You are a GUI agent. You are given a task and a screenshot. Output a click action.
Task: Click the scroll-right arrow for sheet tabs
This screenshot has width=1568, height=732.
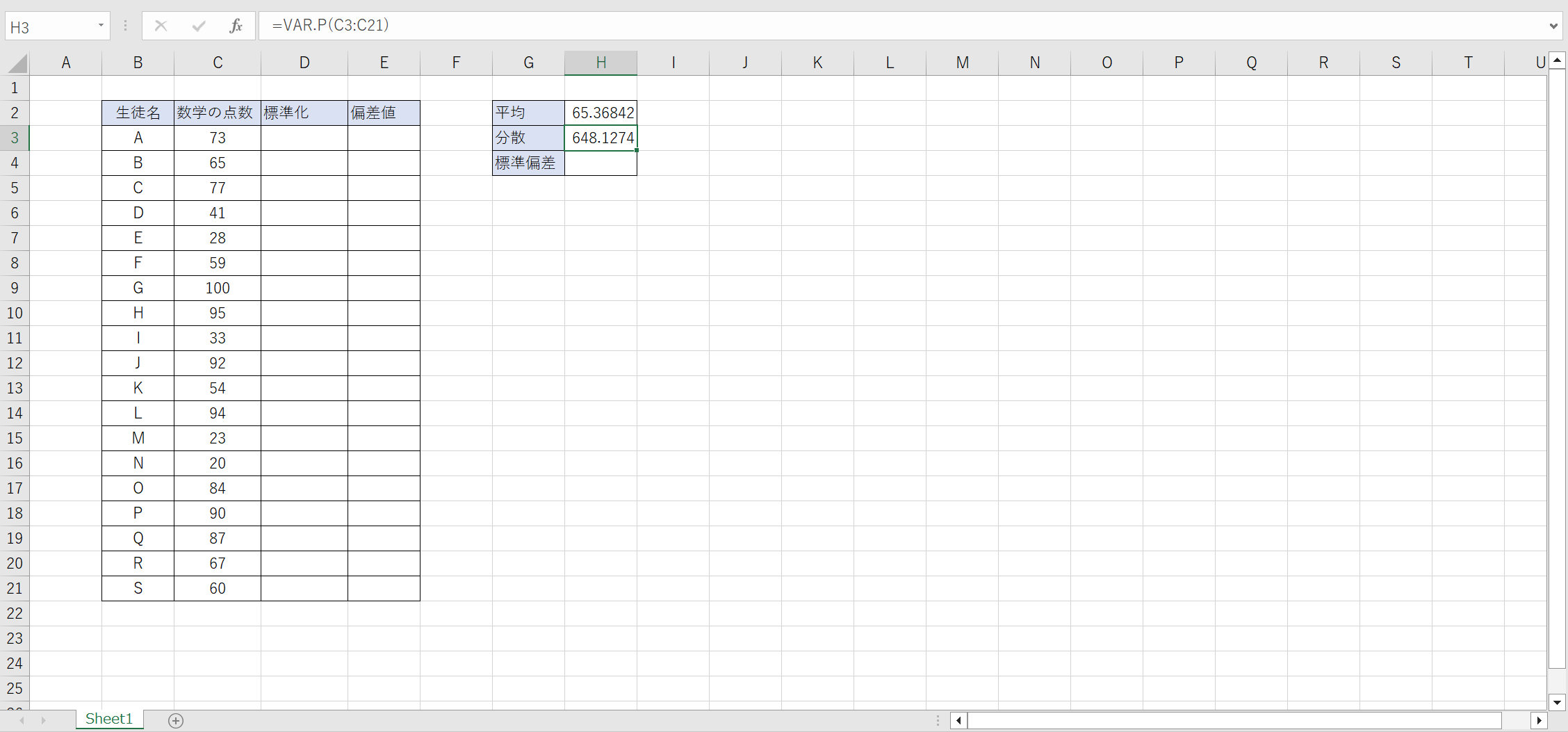(x=43, y=721)
